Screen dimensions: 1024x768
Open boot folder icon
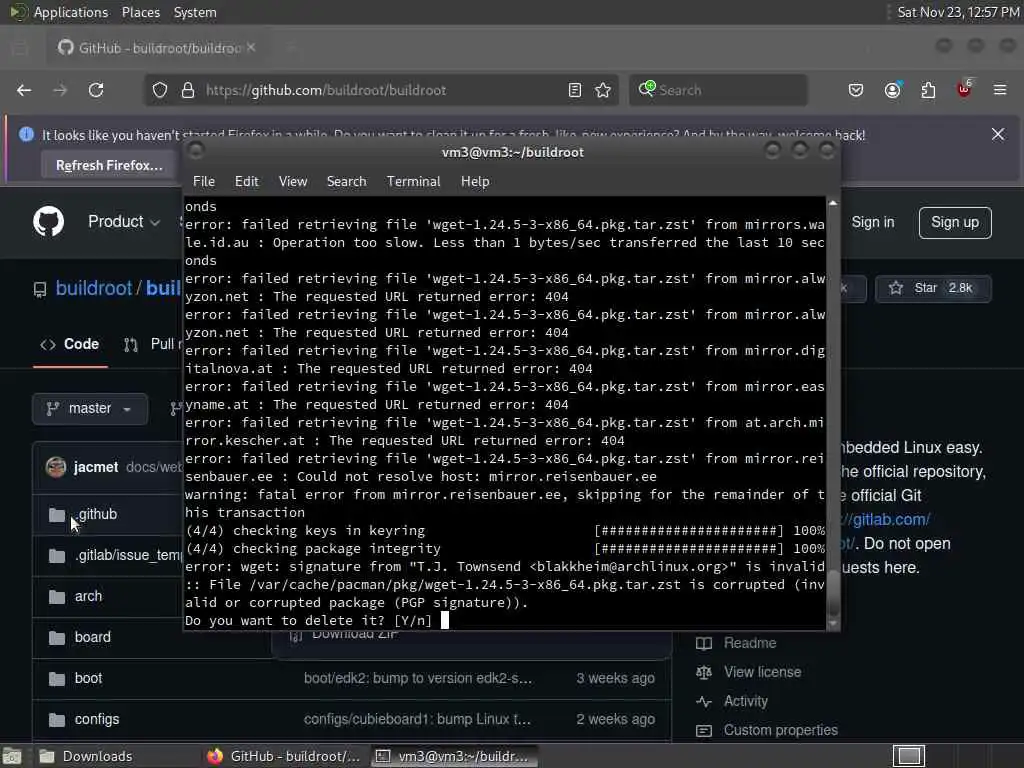57,679
